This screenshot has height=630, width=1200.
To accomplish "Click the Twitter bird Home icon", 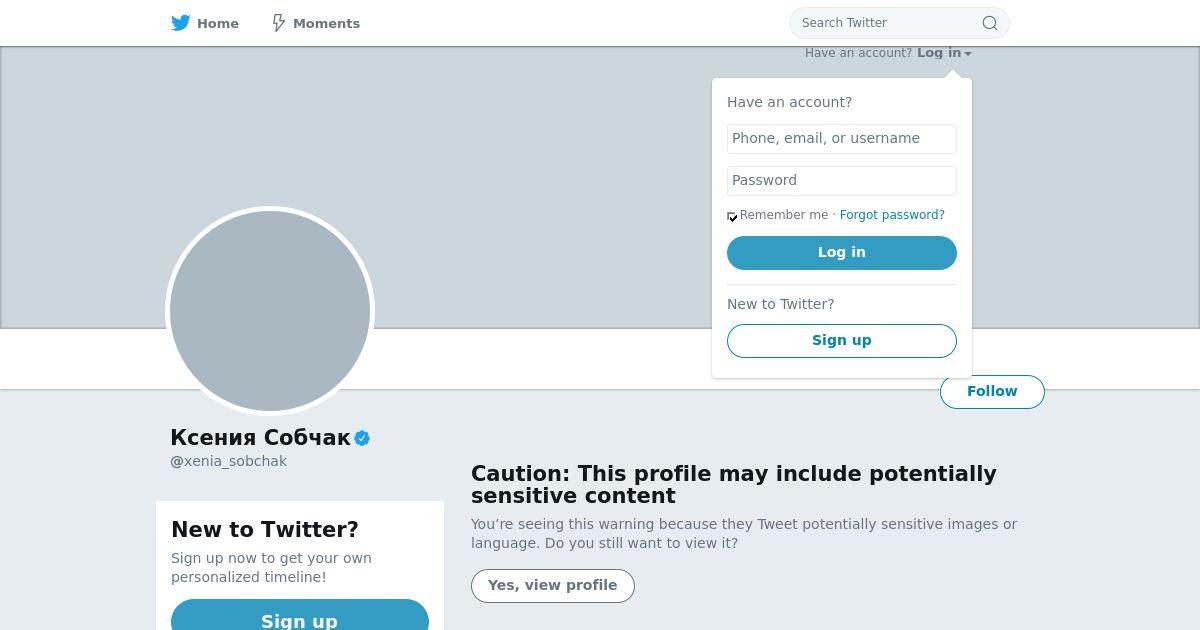I will 180,23.
